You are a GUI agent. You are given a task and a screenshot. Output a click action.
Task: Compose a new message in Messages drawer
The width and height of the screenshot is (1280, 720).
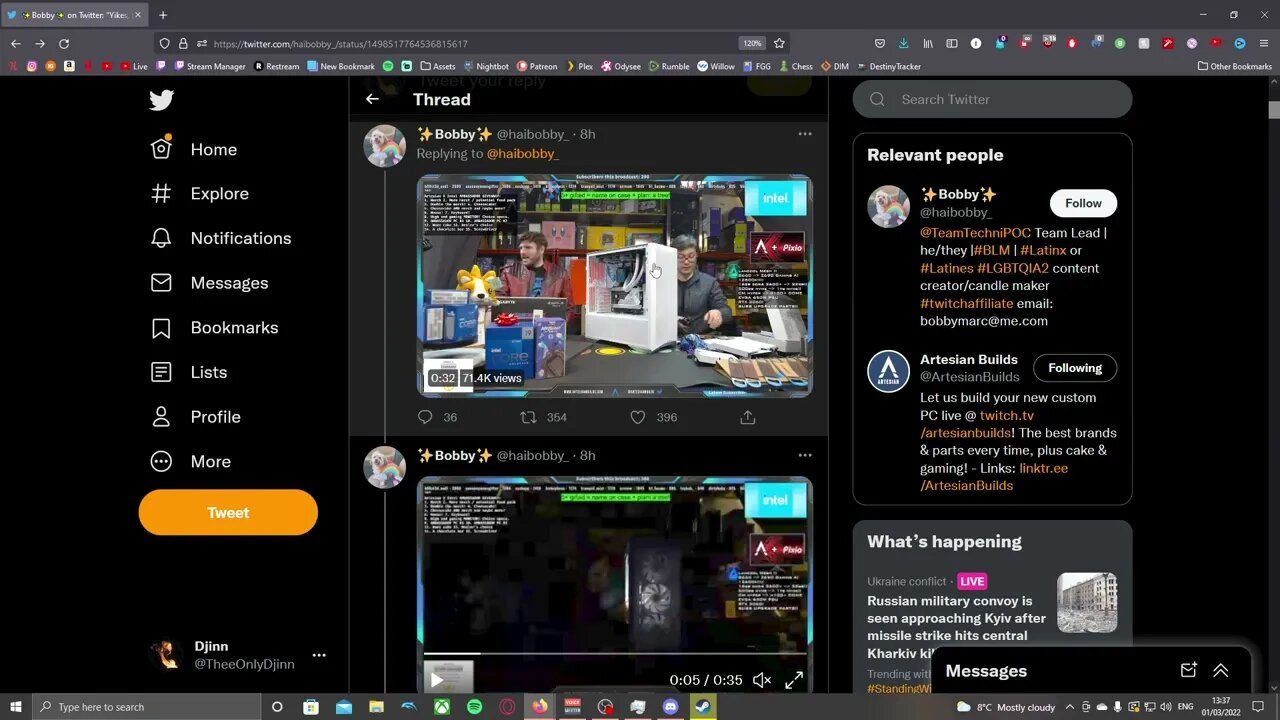coord(1188,671)
